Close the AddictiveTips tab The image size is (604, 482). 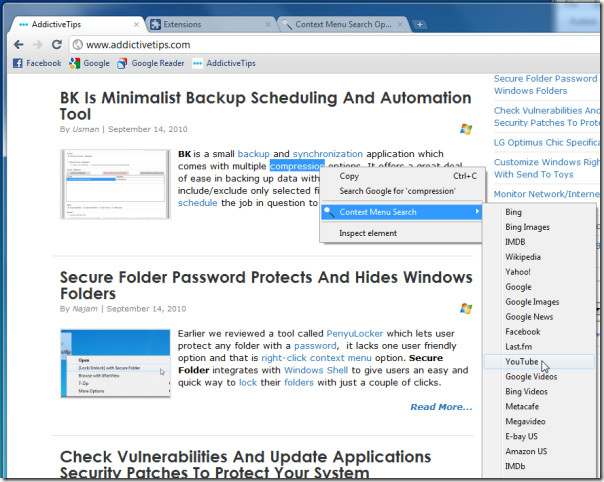pos(136,24)
